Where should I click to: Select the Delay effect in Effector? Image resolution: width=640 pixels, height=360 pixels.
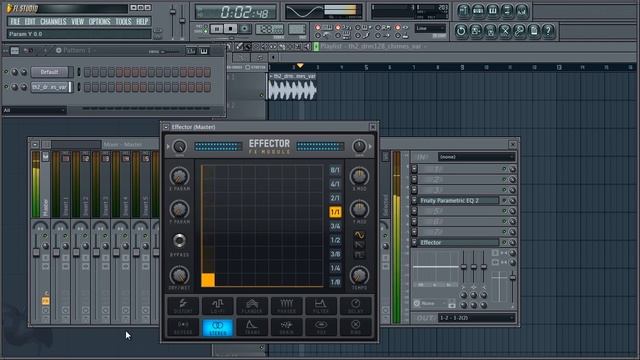[x=356, y=306]
